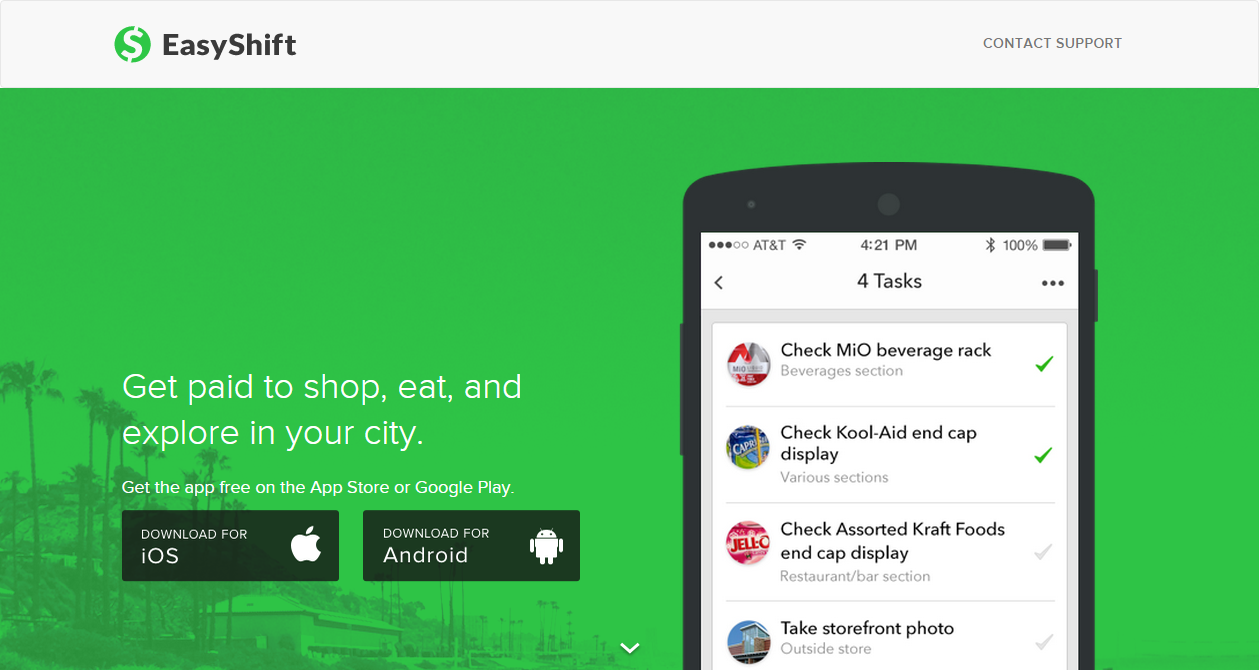Toggle checkmark for Take storefront photo
The width and height of the screenshot is (1259, 670).
1044,641
